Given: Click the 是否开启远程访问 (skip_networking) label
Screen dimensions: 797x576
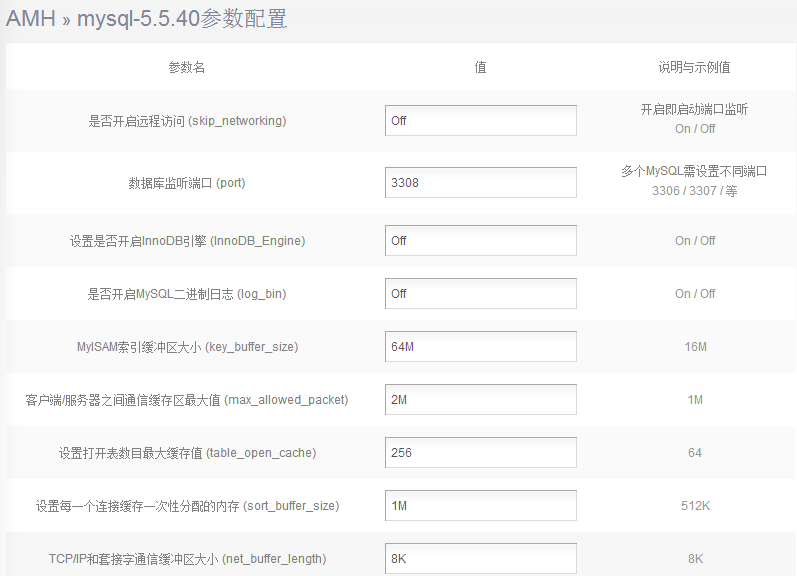Looking at the screenshot, I should click(187, 121).
